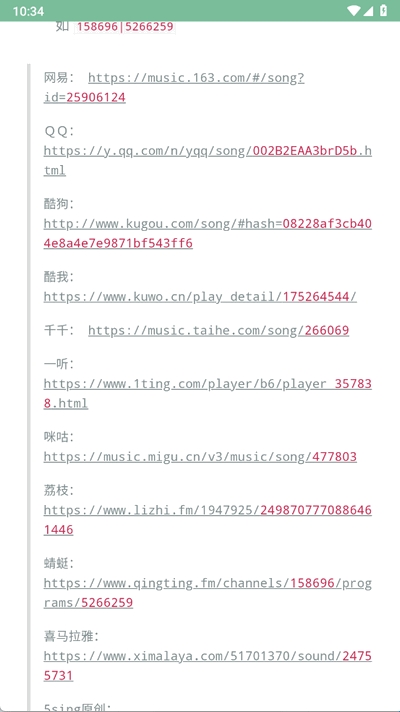The height and width of the screenshot is (712, 400).
Task: Tap the 10:34 clock in status bar
Action: (28, 11)
